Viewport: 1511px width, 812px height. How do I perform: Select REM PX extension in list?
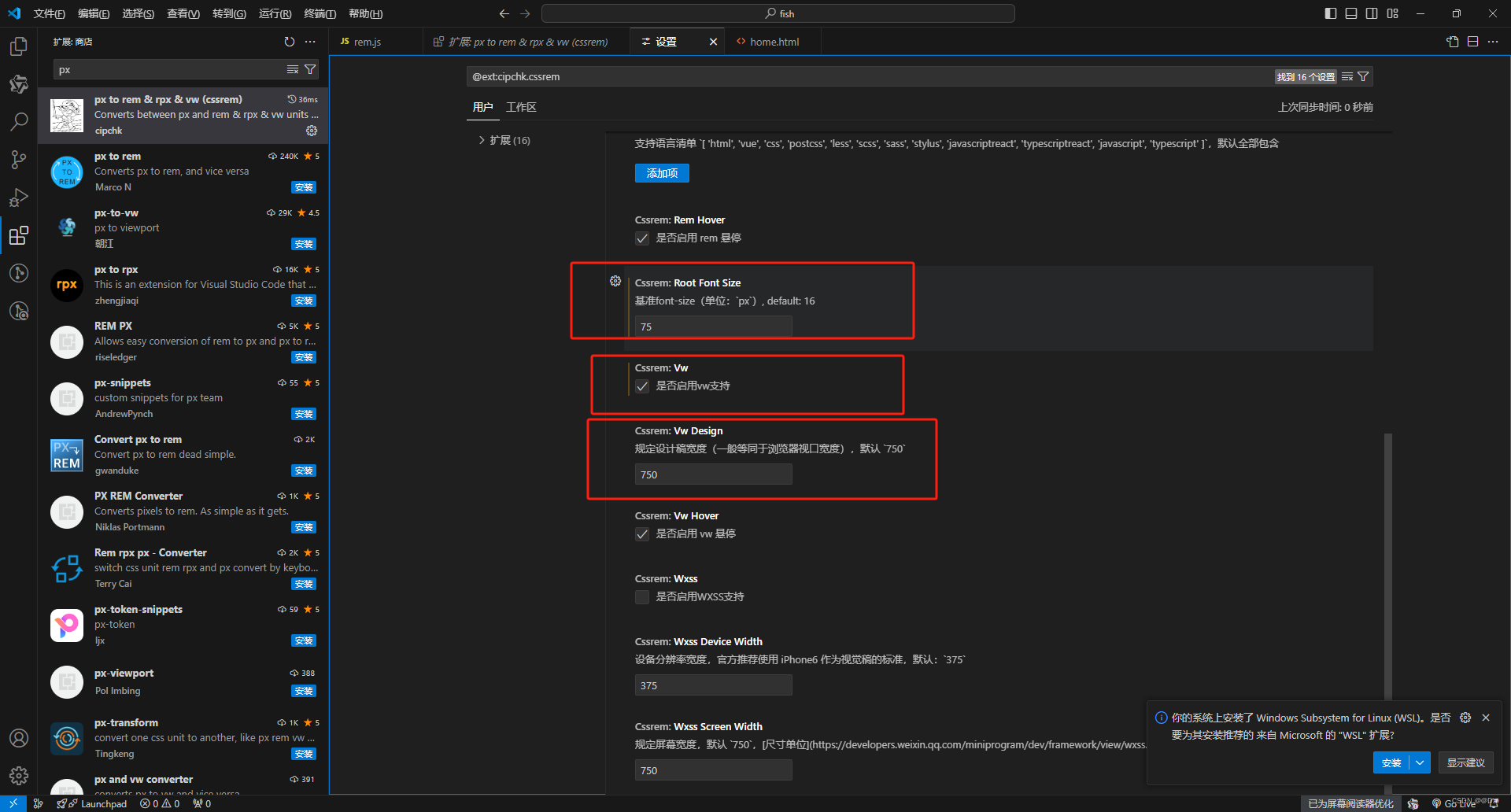[183, 341]
